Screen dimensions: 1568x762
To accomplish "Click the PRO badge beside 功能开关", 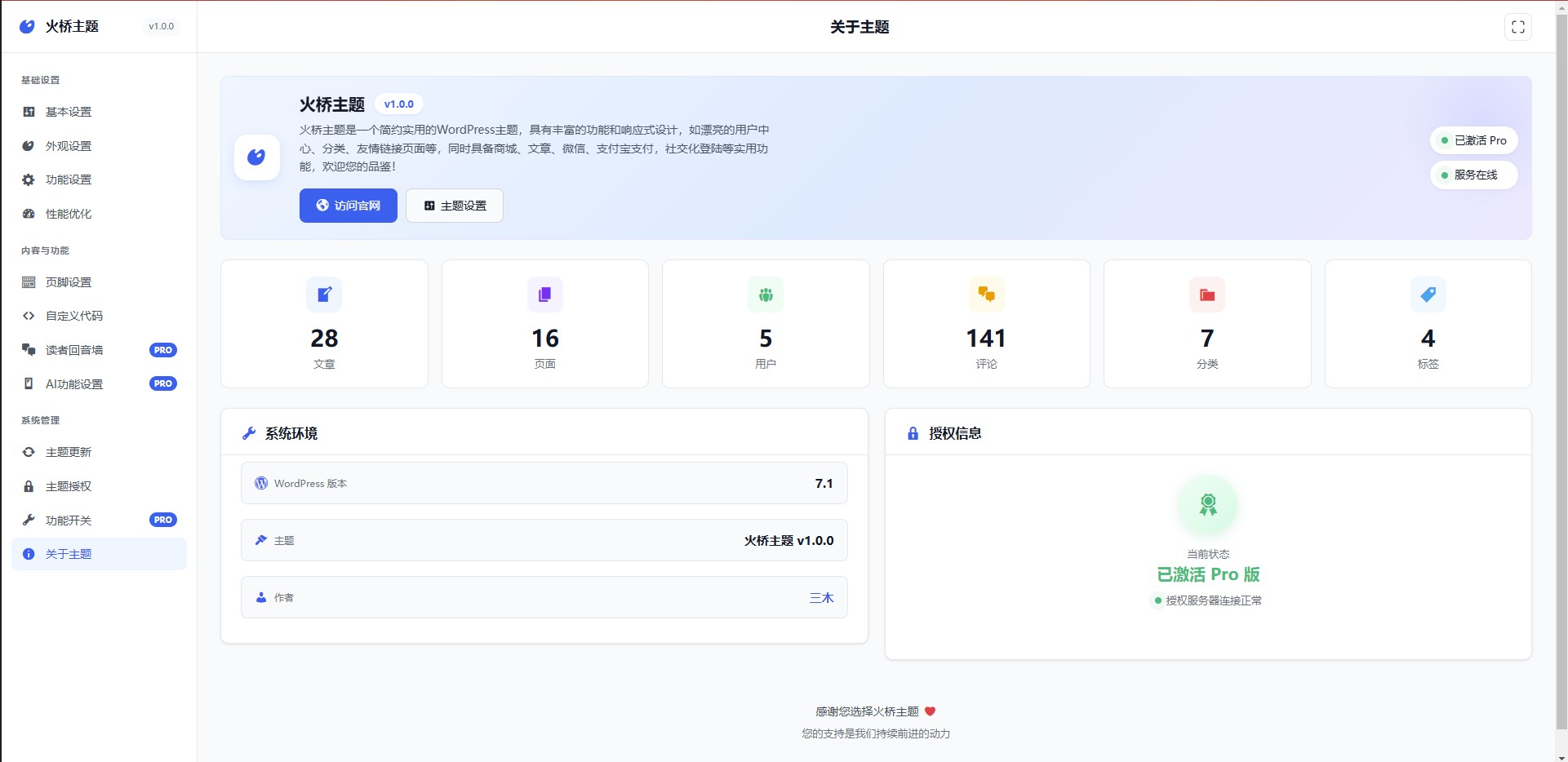I will [x=163, y=520].
